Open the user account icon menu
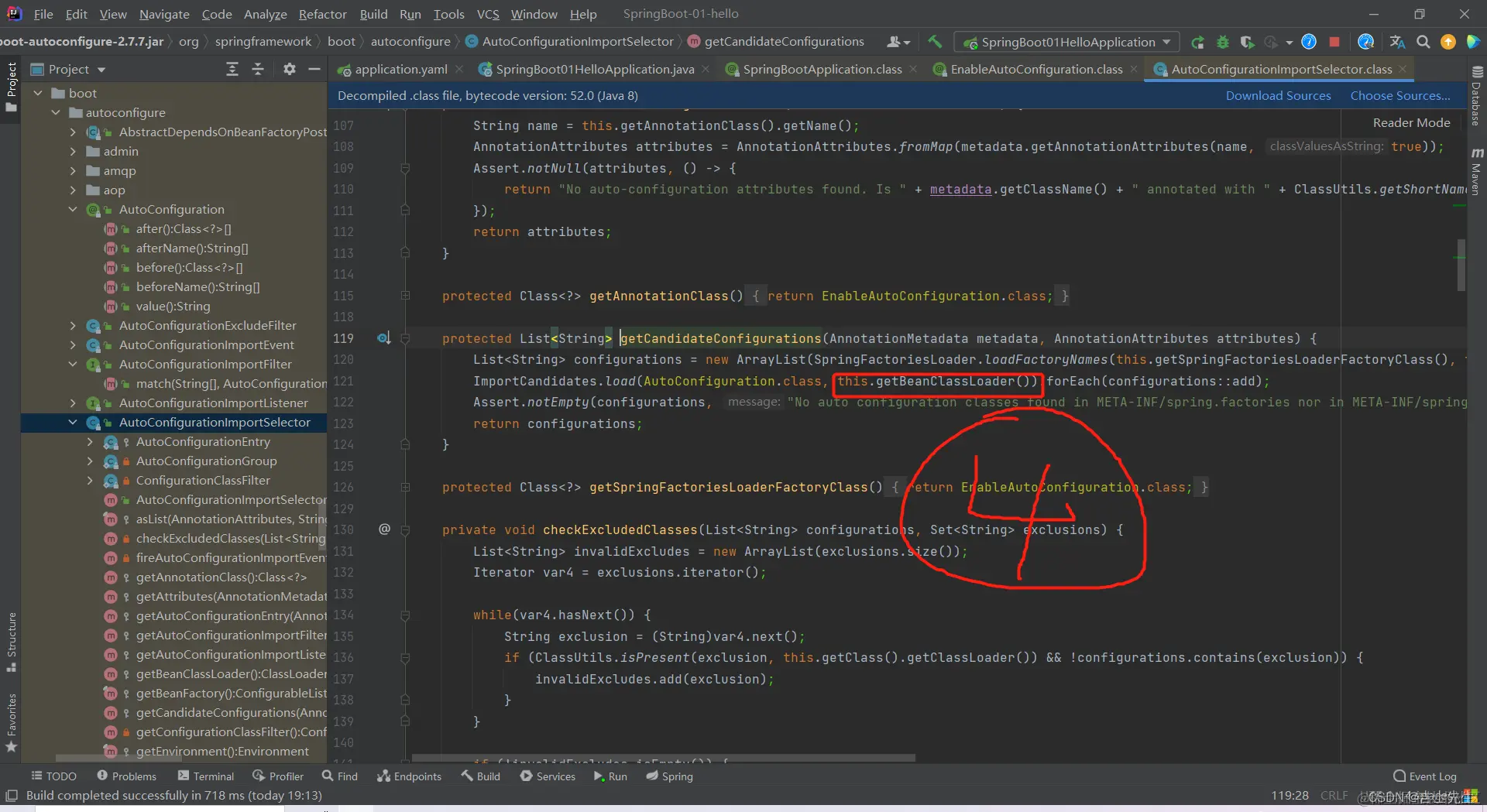The image size is (1487, 812). 898,42
